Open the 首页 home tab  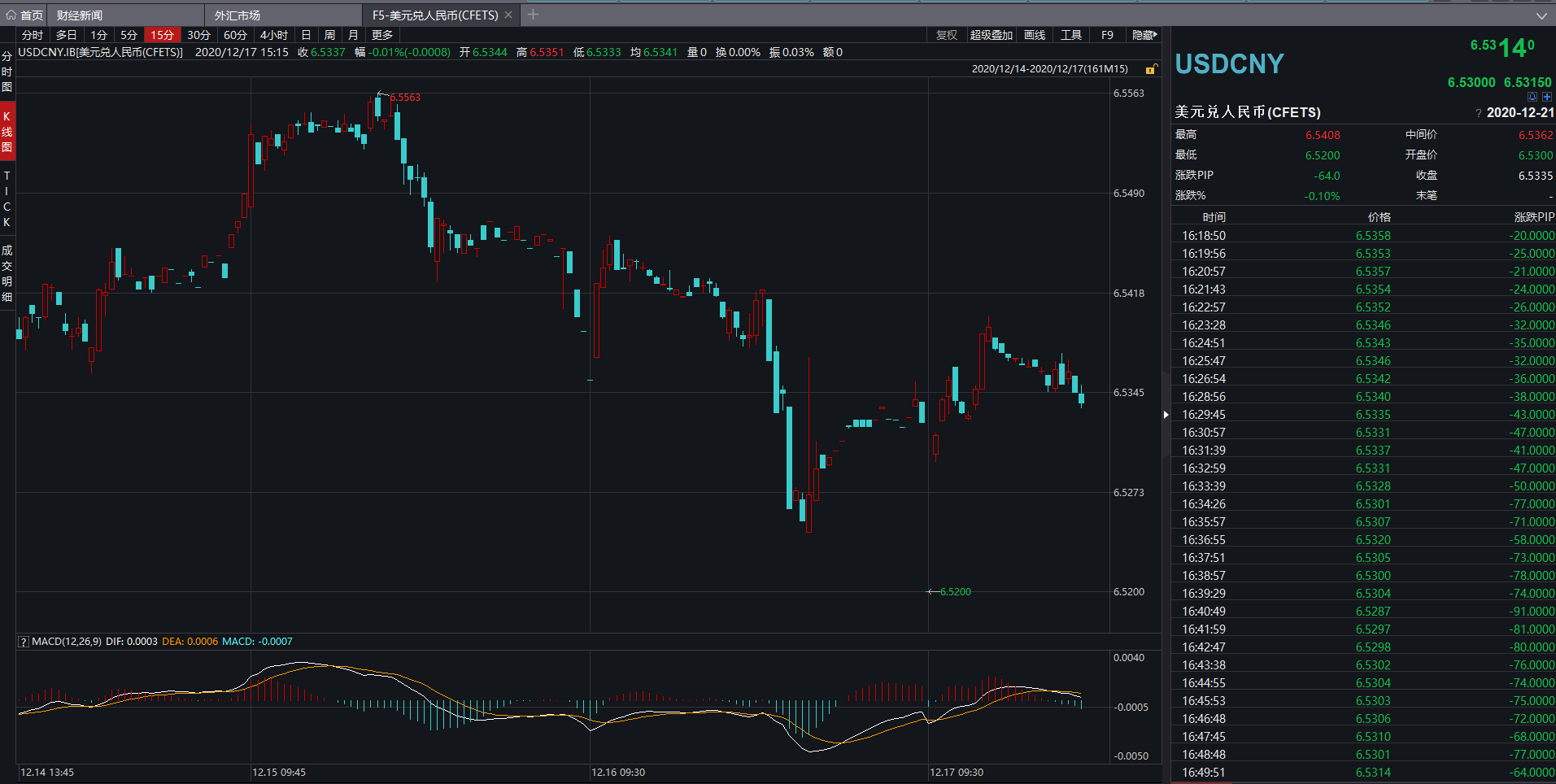(x=24, y=15)
